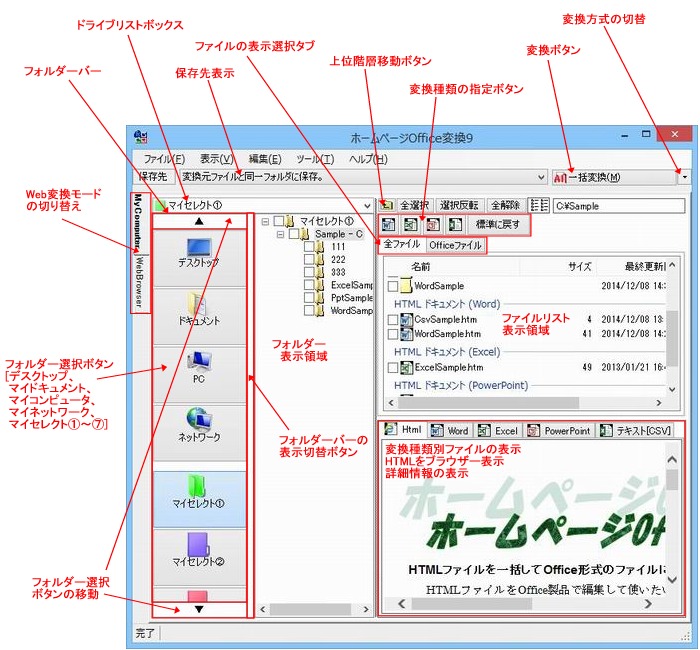
Task: Check the WordSample.htm file checkbox
Action: pyautogui.click(x=393, y=334)
